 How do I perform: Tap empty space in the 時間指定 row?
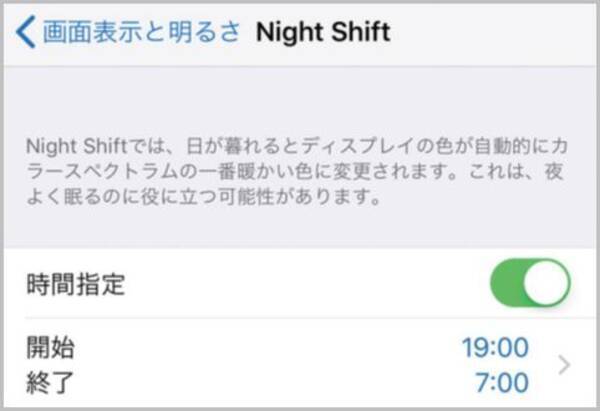[x=300, y=284]
